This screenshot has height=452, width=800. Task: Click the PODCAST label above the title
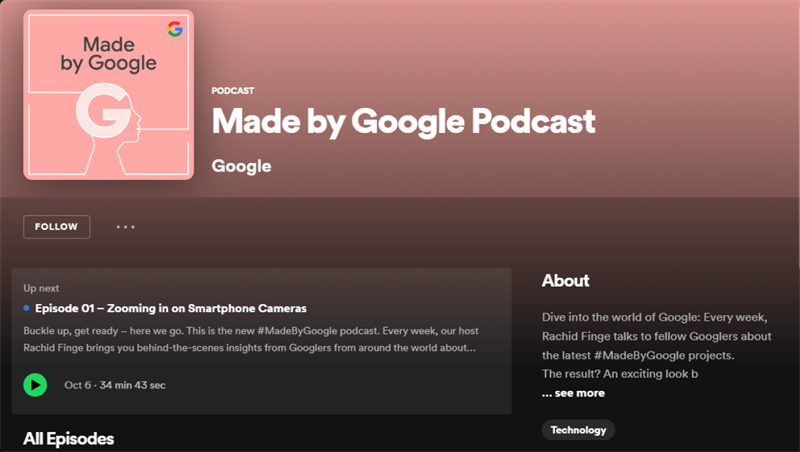pyautogui.click(x=233, y=91)
